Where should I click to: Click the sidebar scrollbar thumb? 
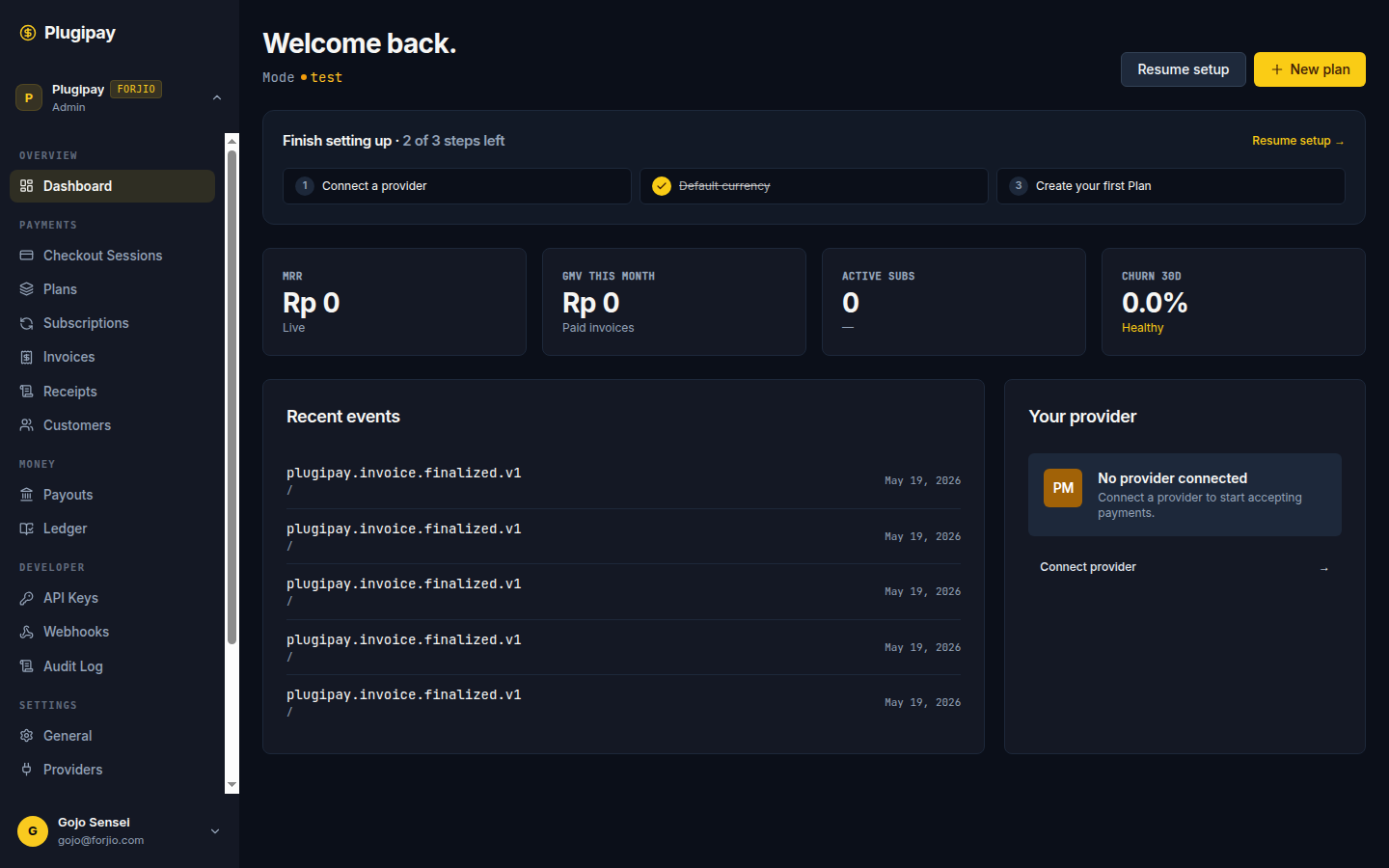point(231,397)
